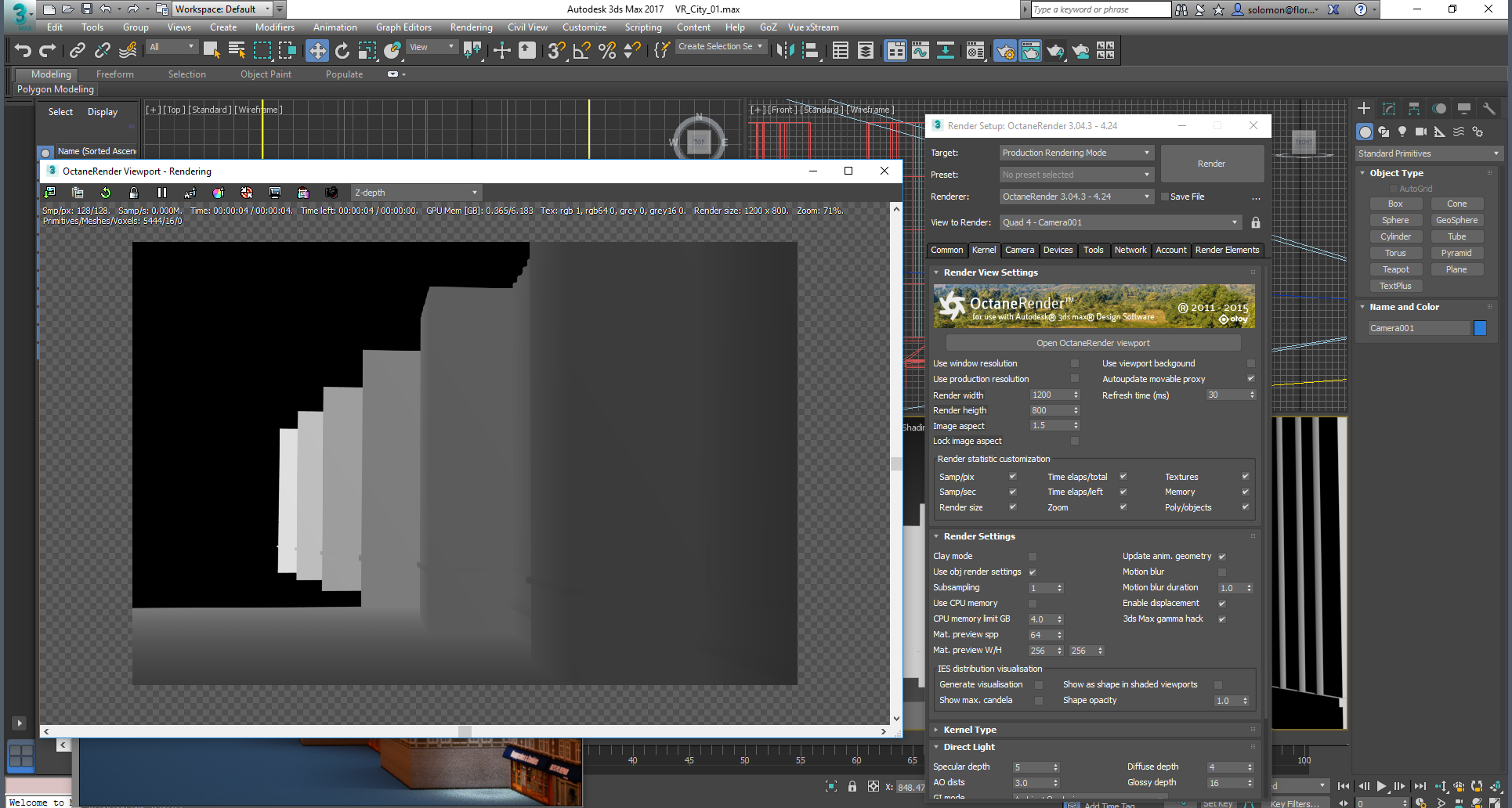
Task: Click the Undo arrow in main toolbar
Action: tap(23, 51)
